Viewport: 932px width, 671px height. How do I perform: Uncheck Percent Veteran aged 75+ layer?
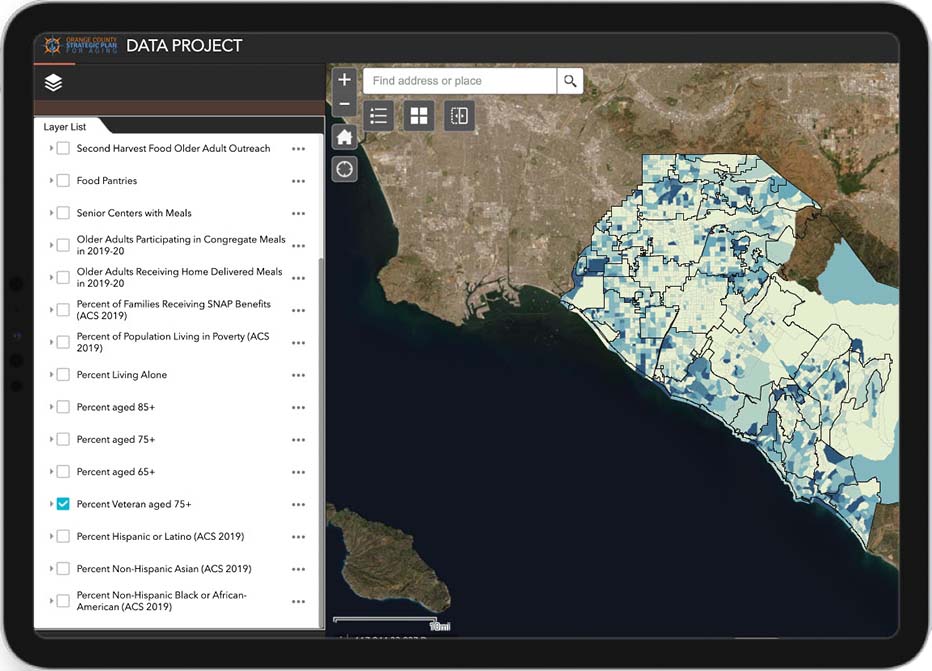pyautogui.click(x=63, y=504)
